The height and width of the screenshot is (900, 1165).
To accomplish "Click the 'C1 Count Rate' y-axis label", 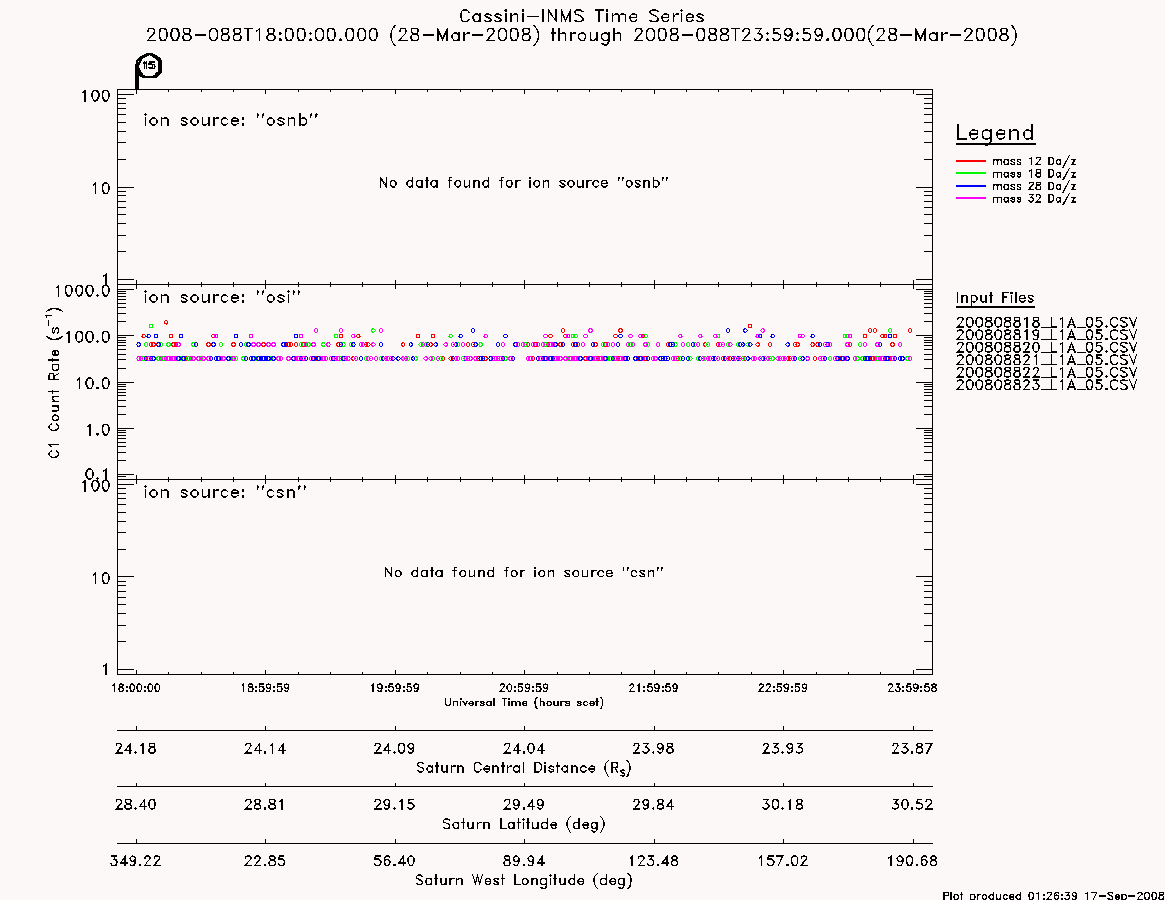I will [54, 382].
